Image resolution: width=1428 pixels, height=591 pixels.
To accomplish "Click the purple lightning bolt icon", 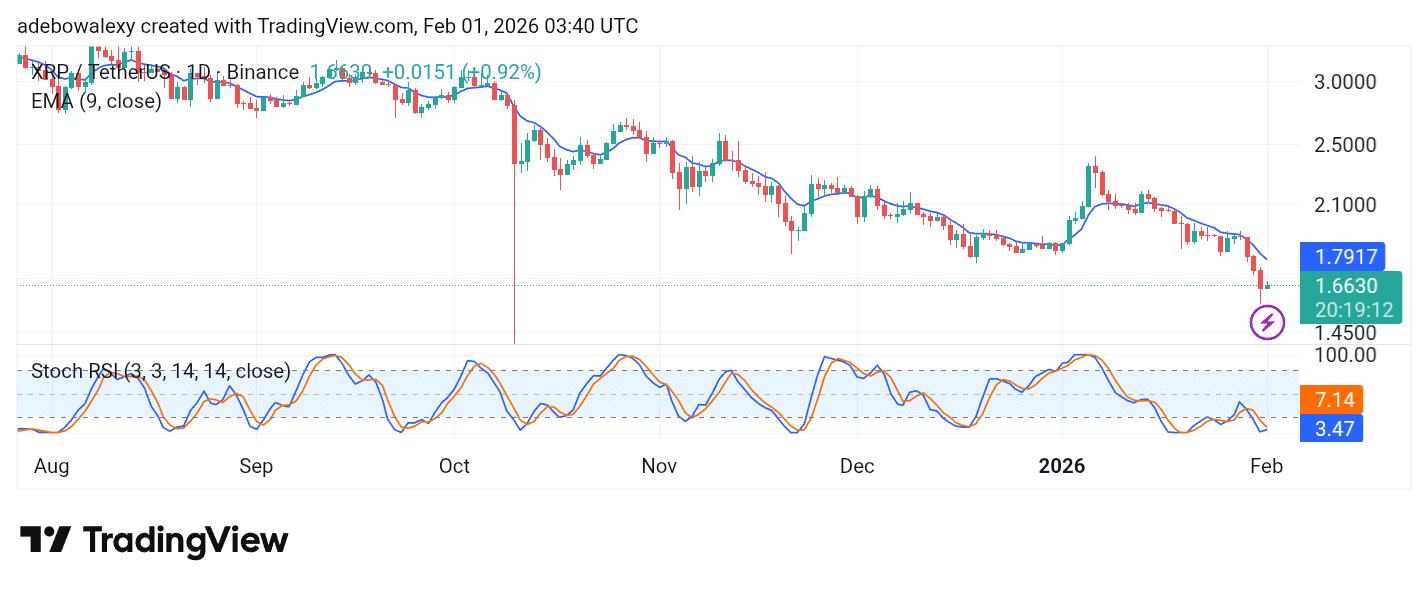I will coord(1267,322).
